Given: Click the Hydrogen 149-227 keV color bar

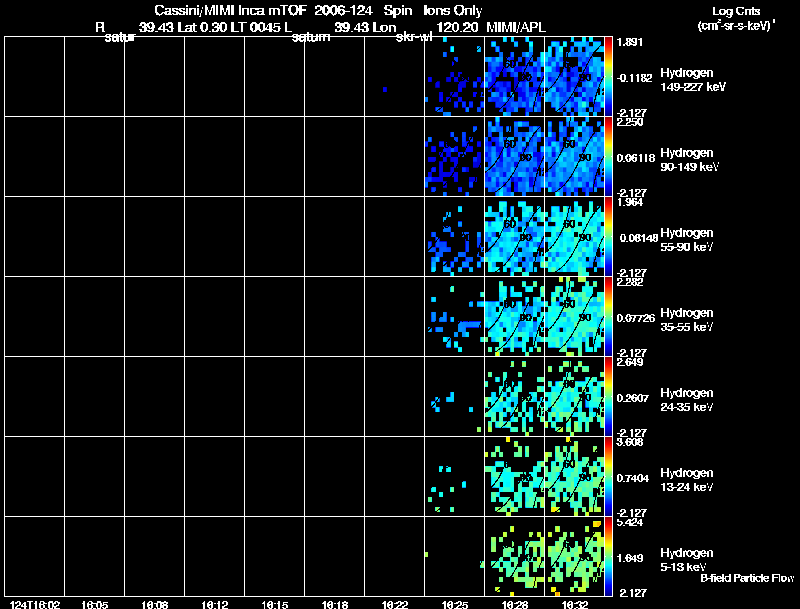Looking at the screenshot, I should click(x=608, y=77).
